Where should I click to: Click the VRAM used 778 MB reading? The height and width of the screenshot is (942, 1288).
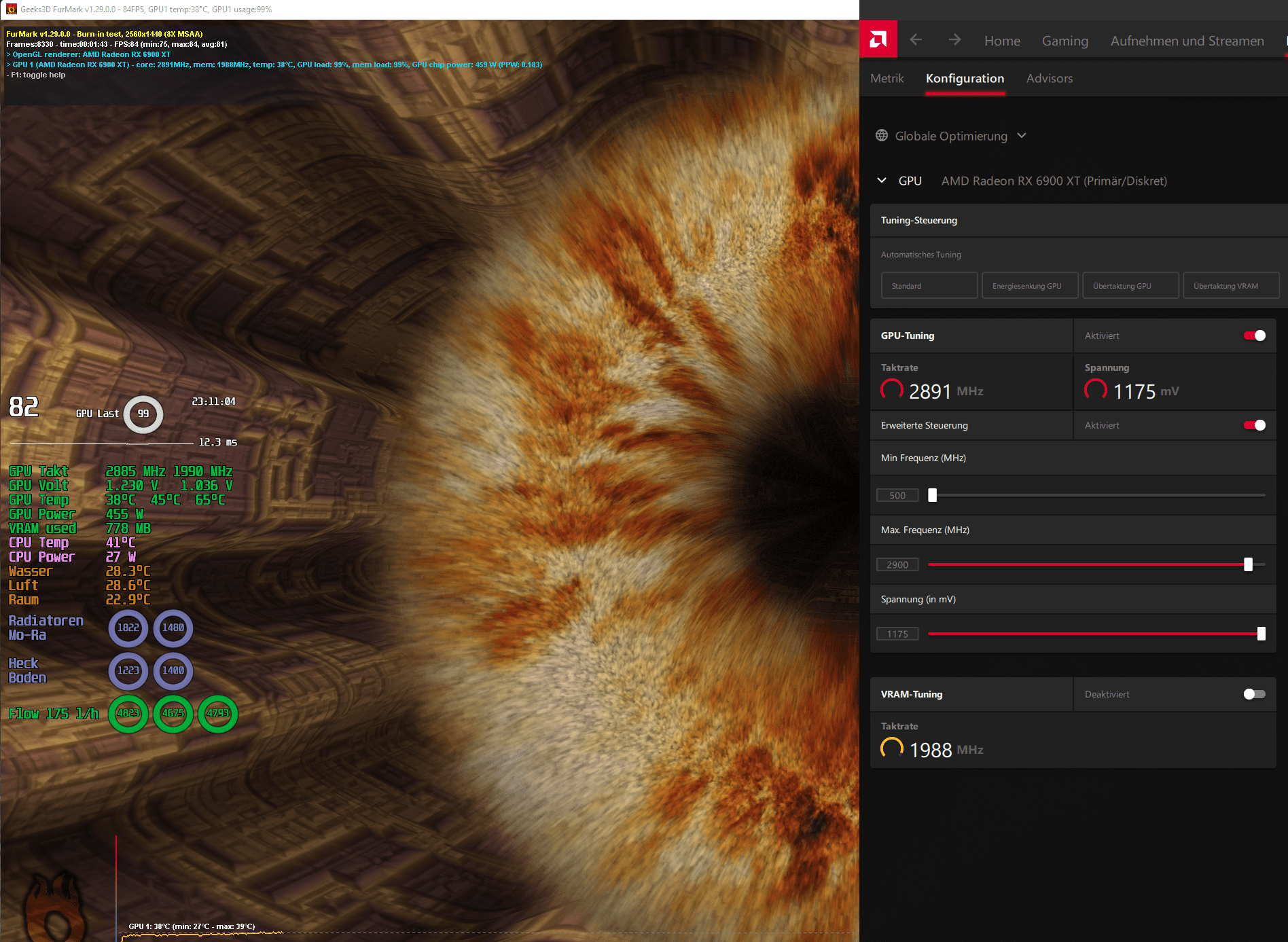(79, 528)
